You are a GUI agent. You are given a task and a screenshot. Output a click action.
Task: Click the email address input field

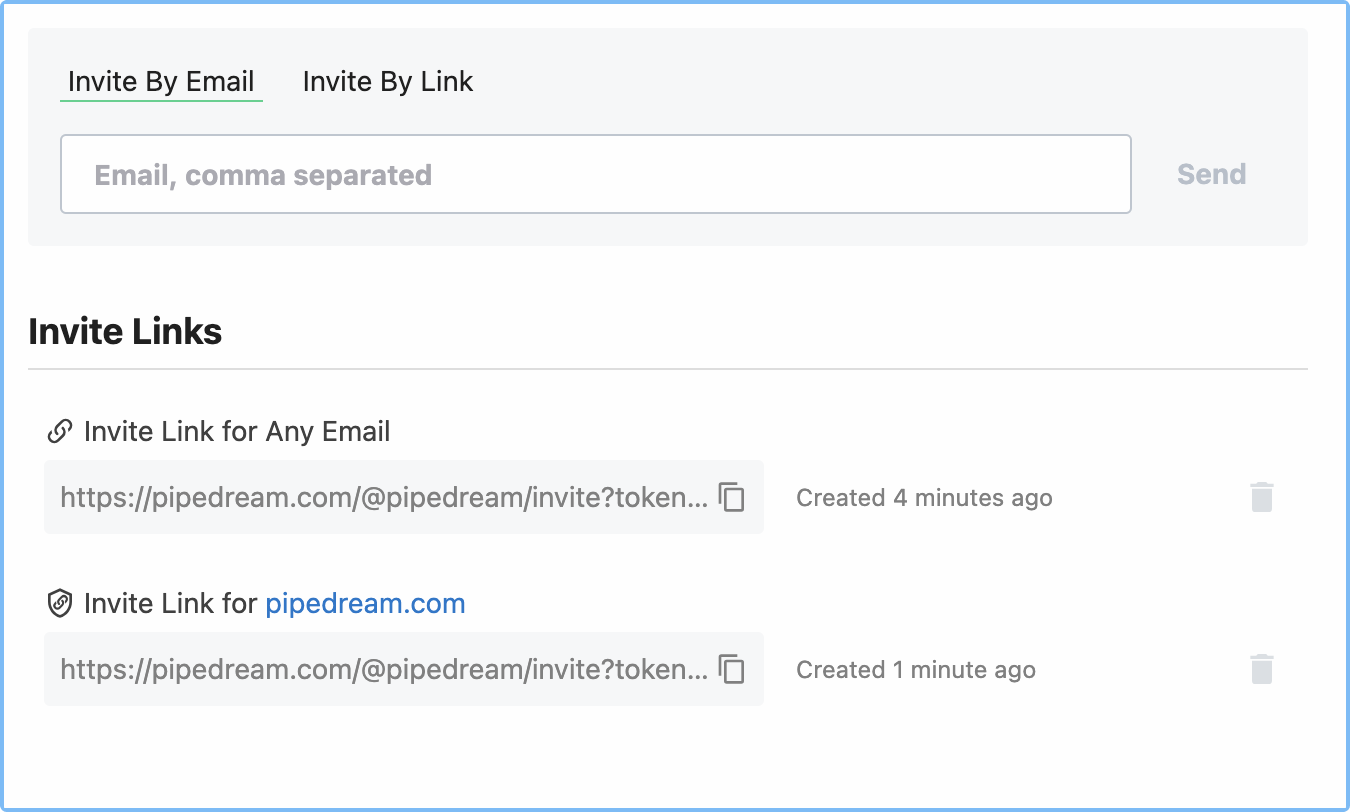(596, 174)
